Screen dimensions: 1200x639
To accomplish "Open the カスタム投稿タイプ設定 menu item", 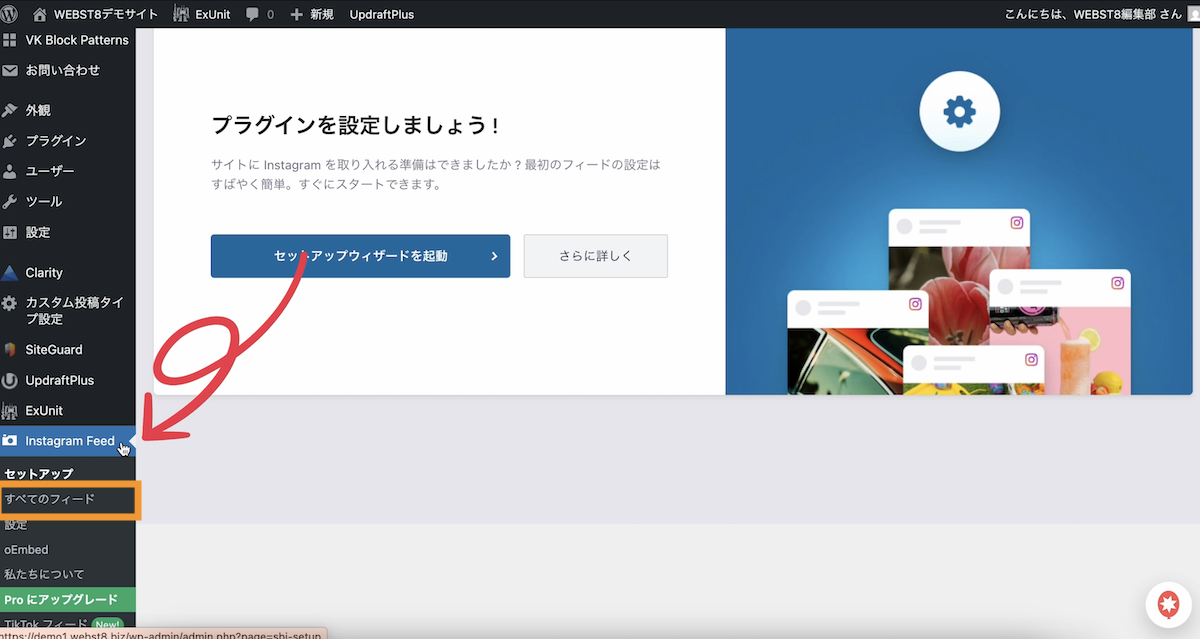I will pos(73,310).
